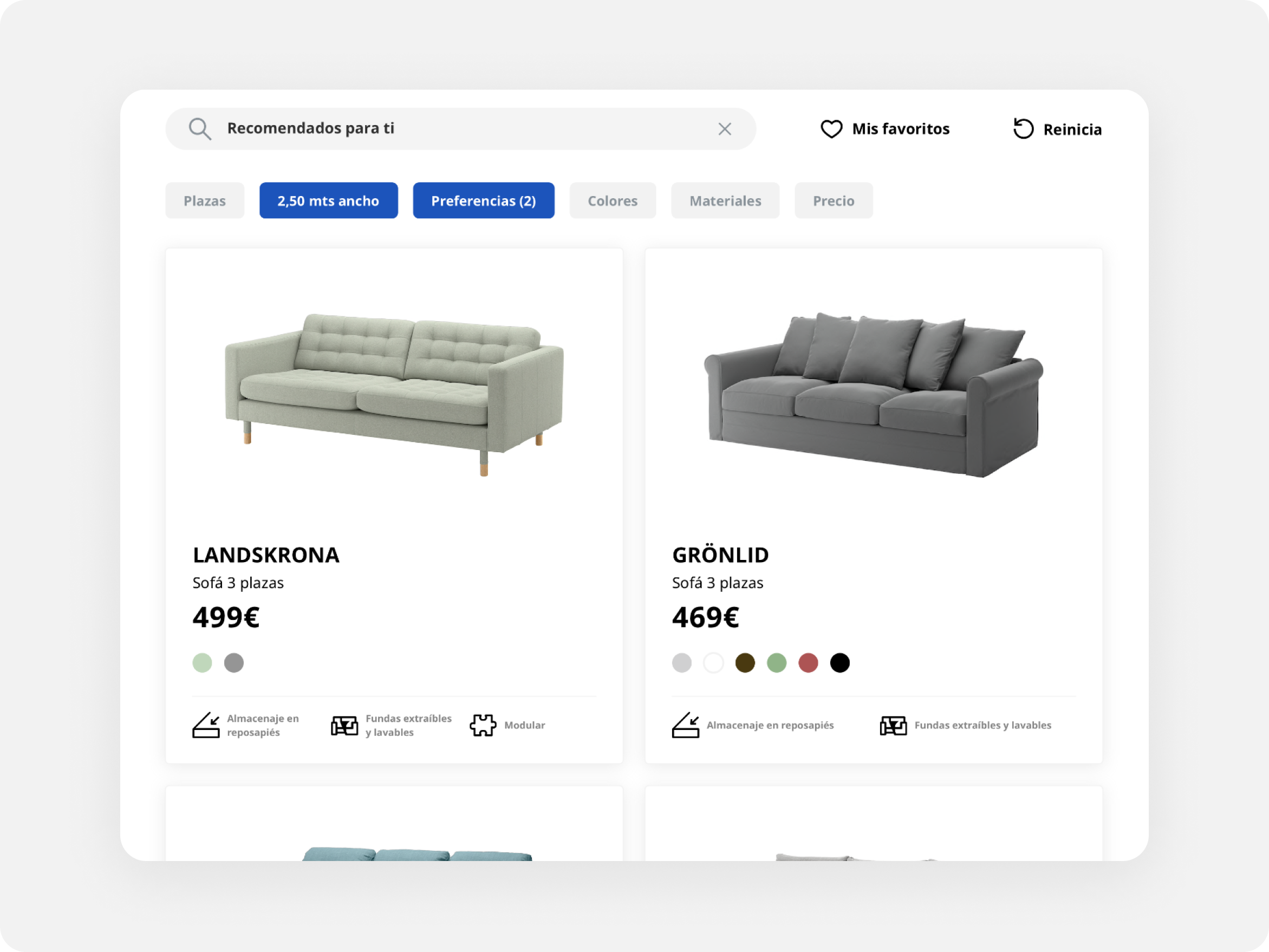Click LANDSKRONA removable covers icon
This screenshot has width=1269, height=952.
(x=344, y=726)
